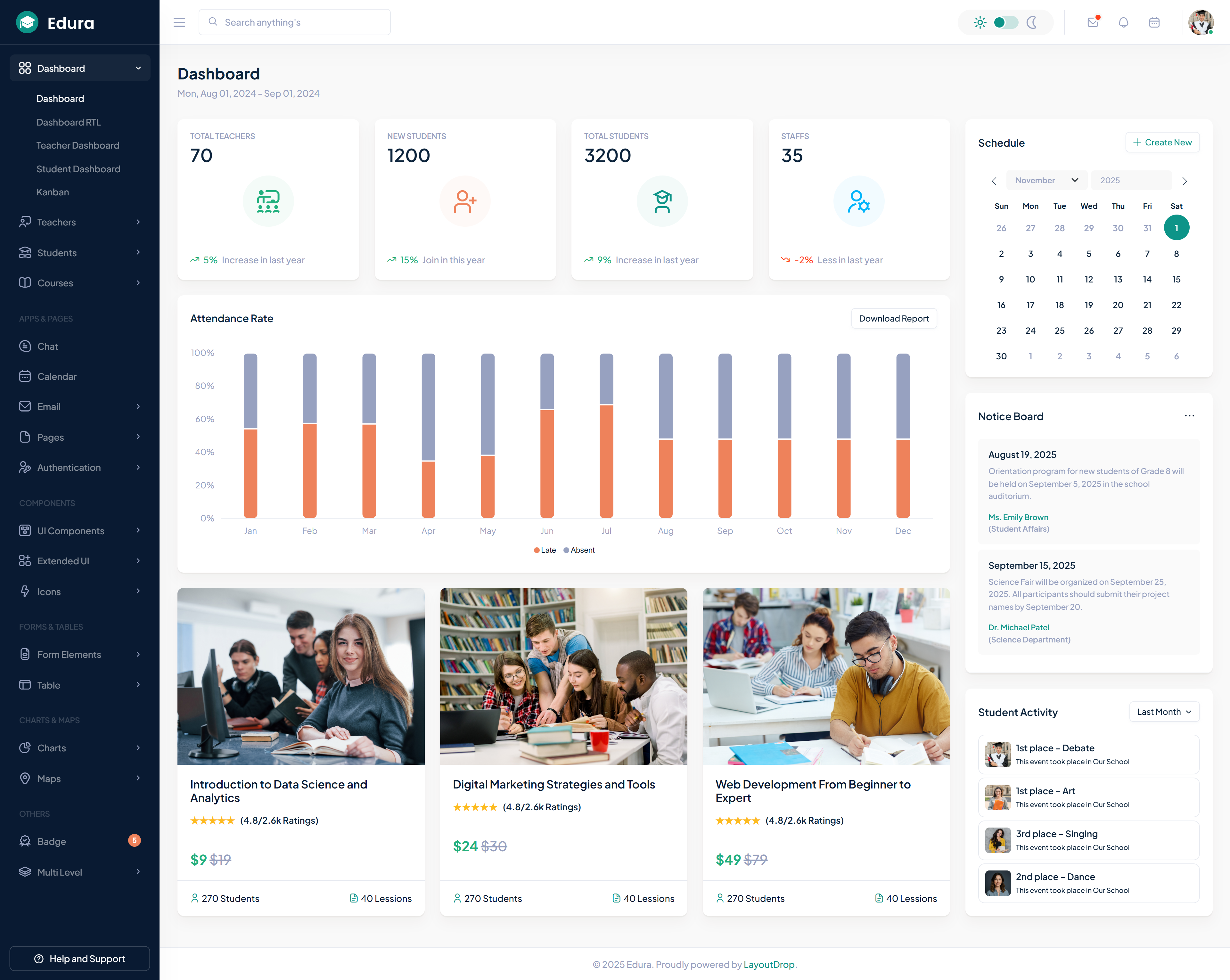Click the Create New schedule button
The width and height of the screenshot is (1230, 980).
[1162, 142]
